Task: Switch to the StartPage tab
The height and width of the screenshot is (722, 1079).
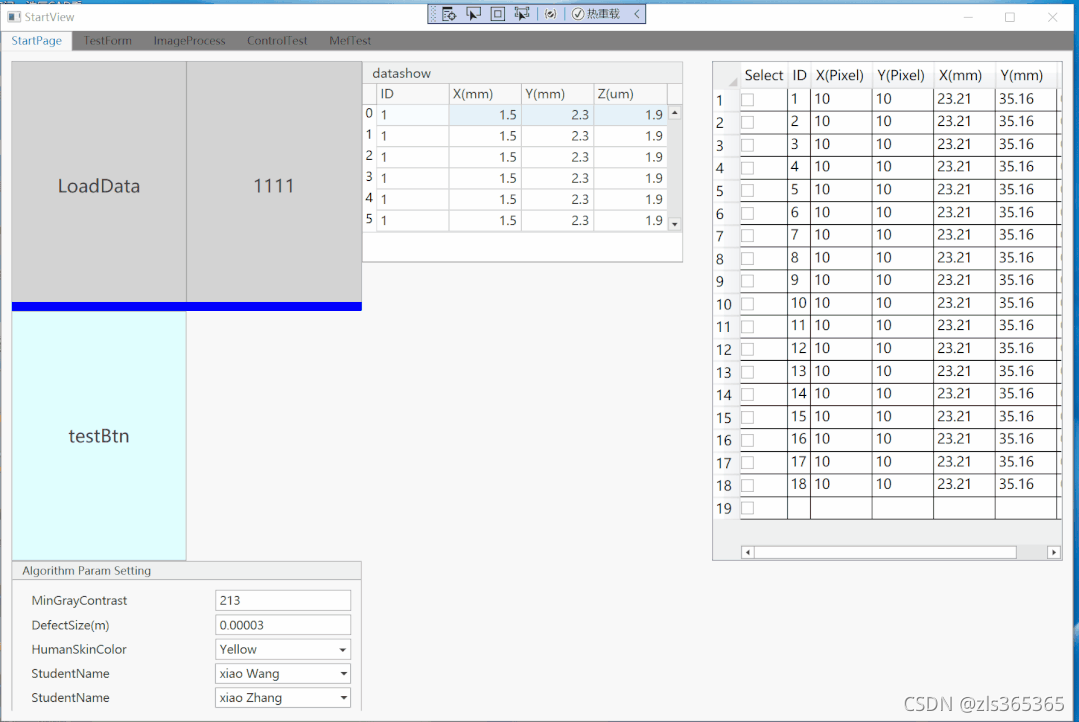Action: 36,41
